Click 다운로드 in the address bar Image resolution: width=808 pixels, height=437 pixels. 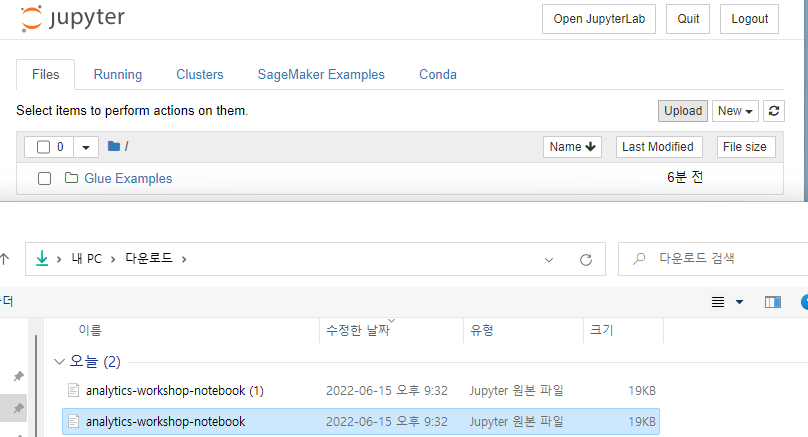(149, 258)
